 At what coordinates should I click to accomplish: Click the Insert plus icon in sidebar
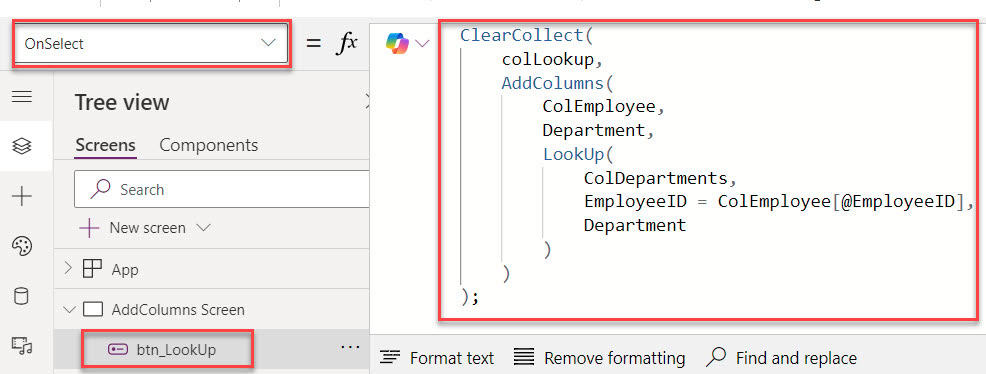[x=22, y=197]
